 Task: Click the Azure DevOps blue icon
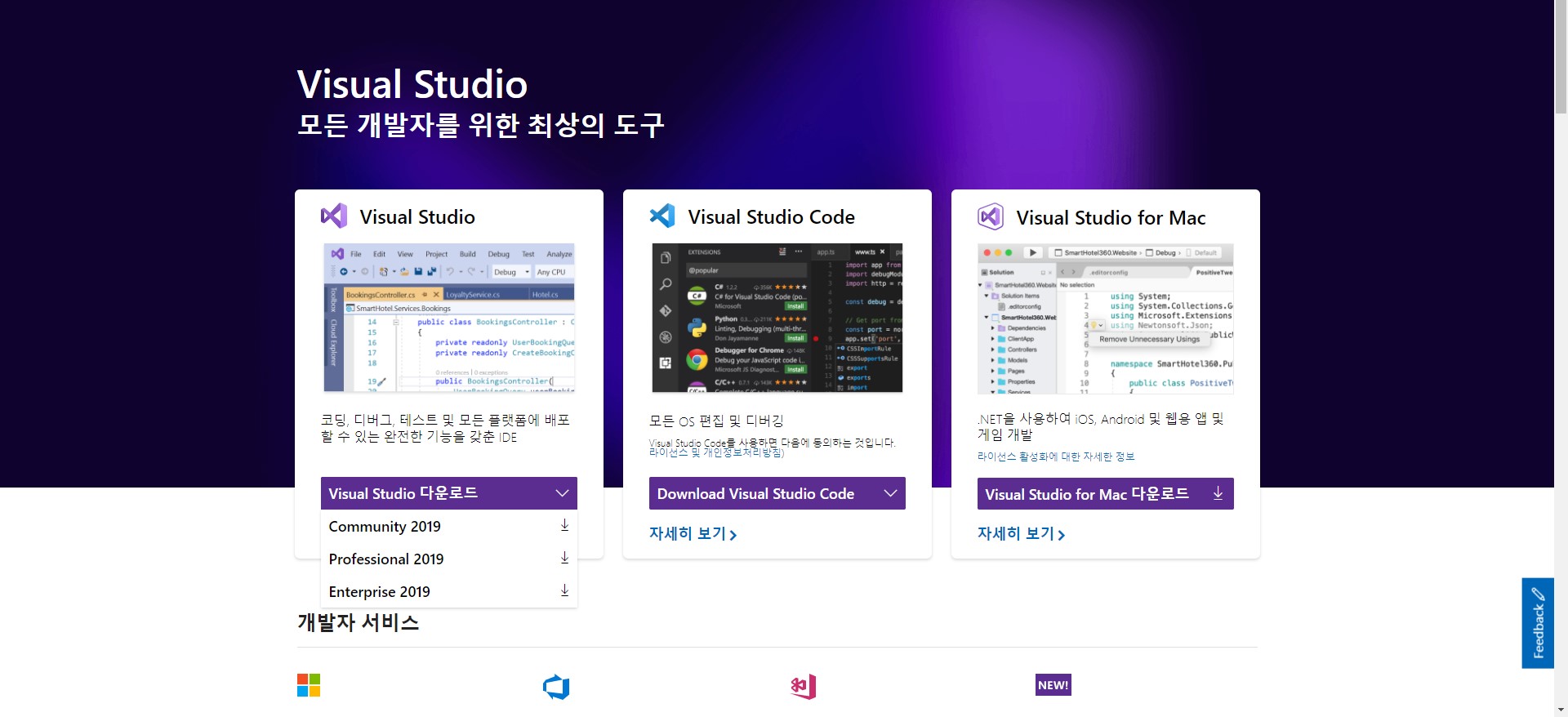(556, 687)
